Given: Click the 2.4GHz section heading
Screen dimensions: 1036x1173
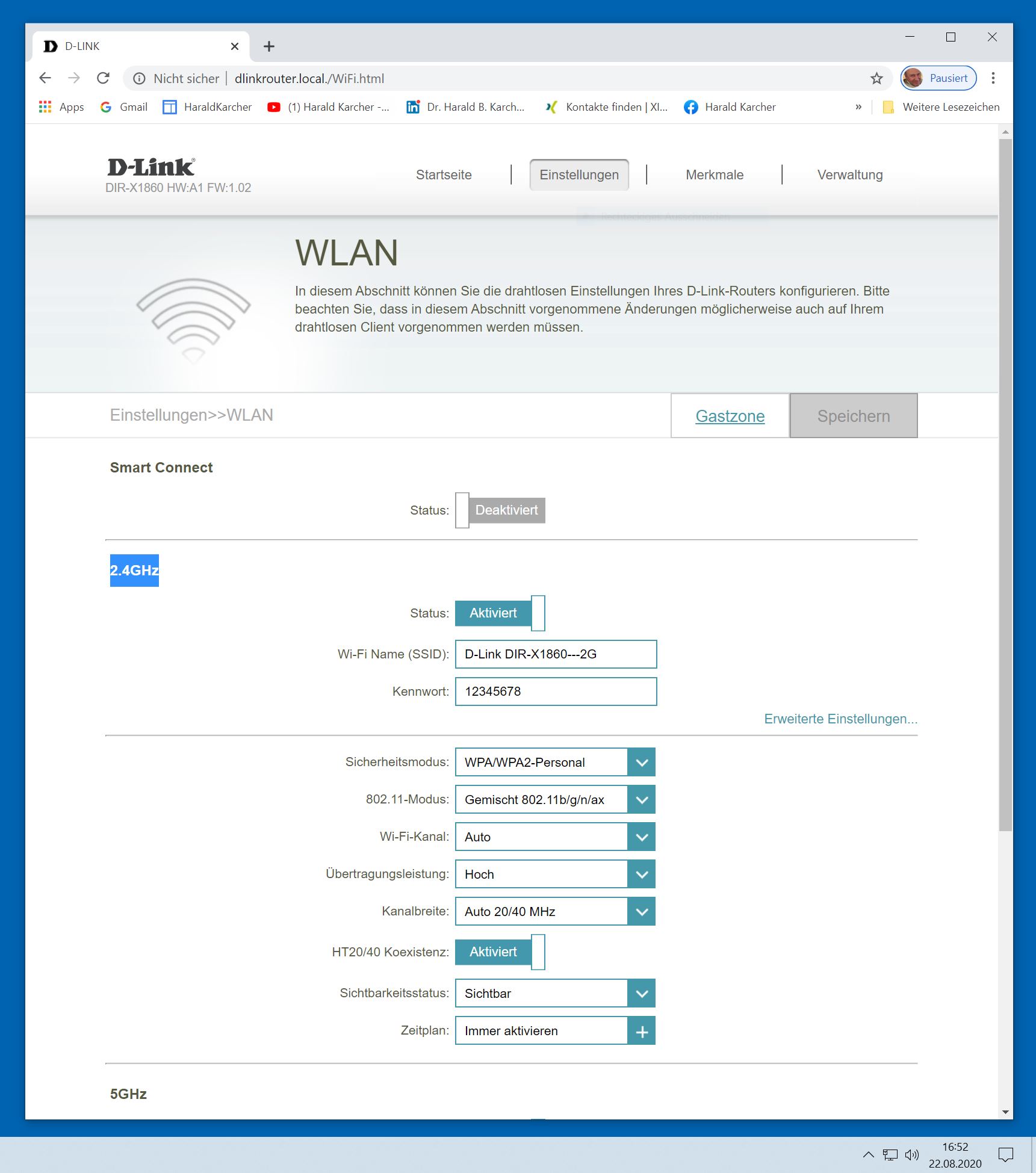Looking at the screenshot, I should pos(134,571).
